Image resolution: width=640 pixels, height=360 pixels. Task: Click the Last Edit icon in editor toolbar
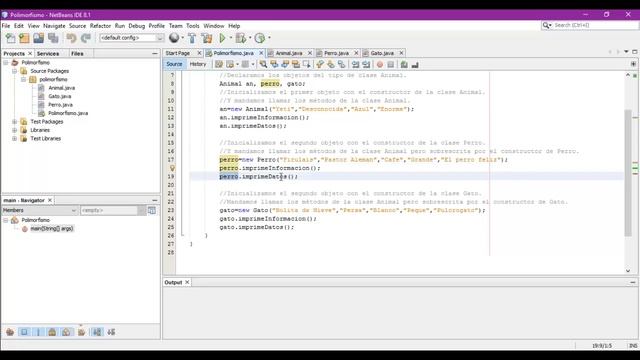[219, 64]
